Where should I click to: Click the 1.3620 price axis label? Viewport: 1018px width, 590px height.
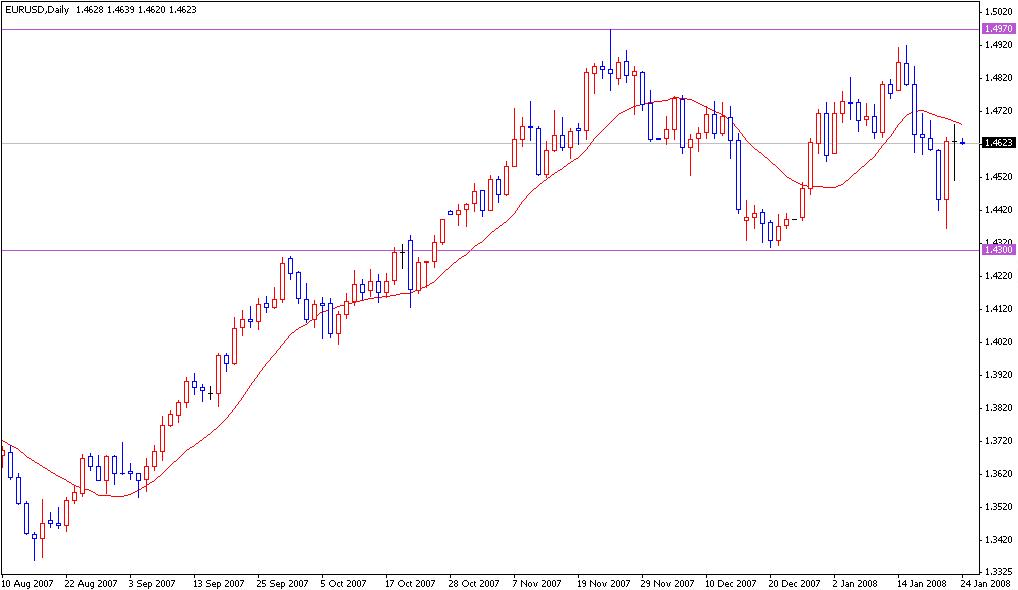999,474
